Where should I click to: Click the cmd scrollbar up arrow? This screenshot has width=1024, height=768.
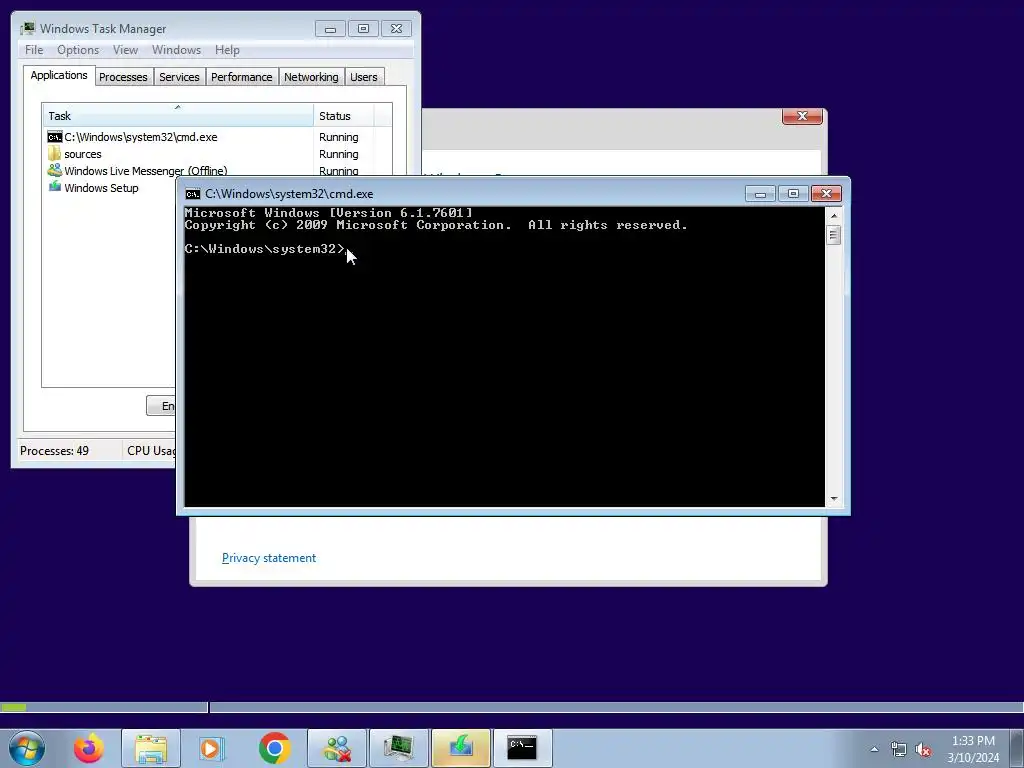coord(833,216)
